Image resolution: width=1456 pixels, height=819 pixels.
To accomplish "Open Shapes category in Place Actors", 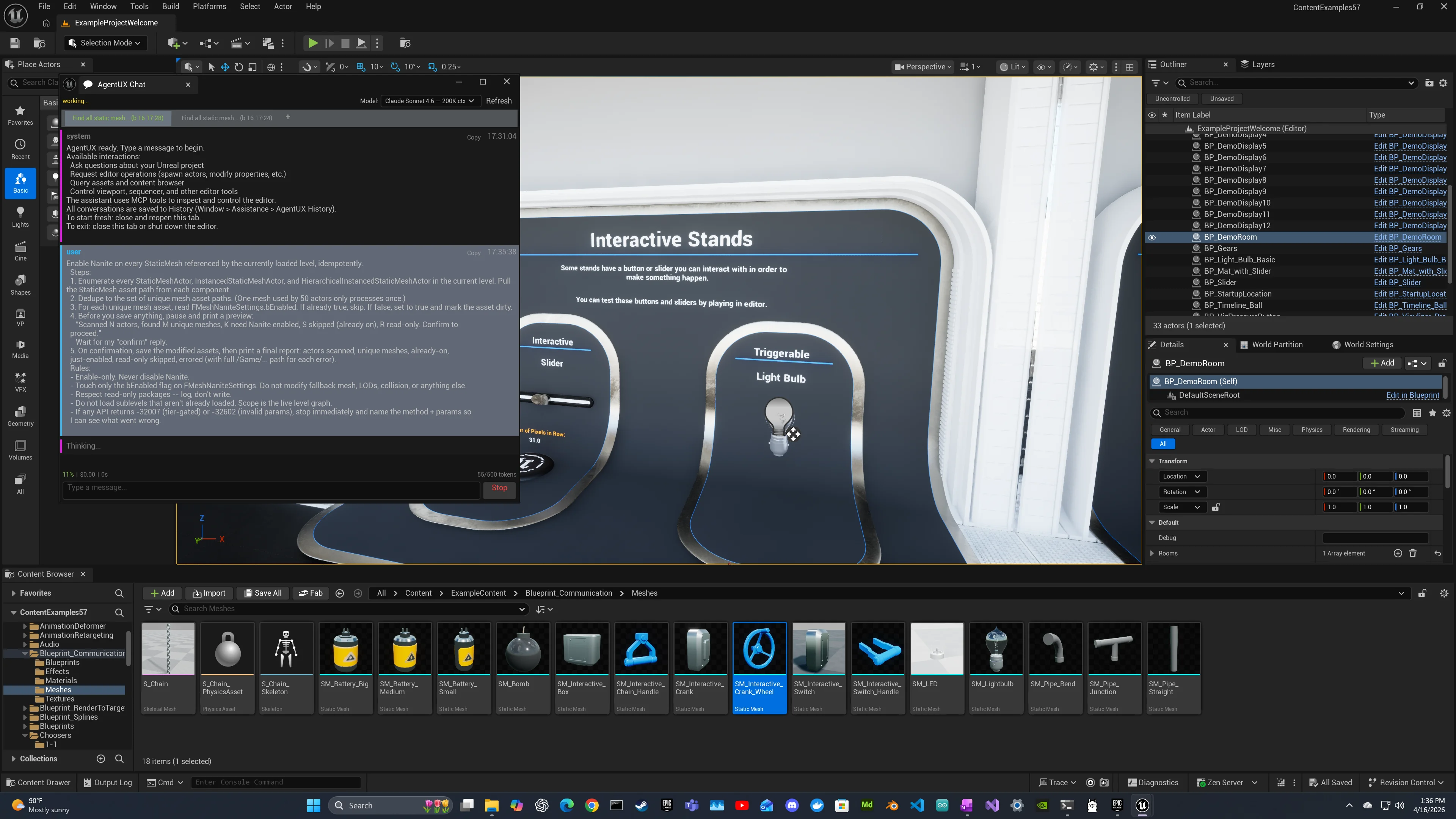I will [20, 285].
